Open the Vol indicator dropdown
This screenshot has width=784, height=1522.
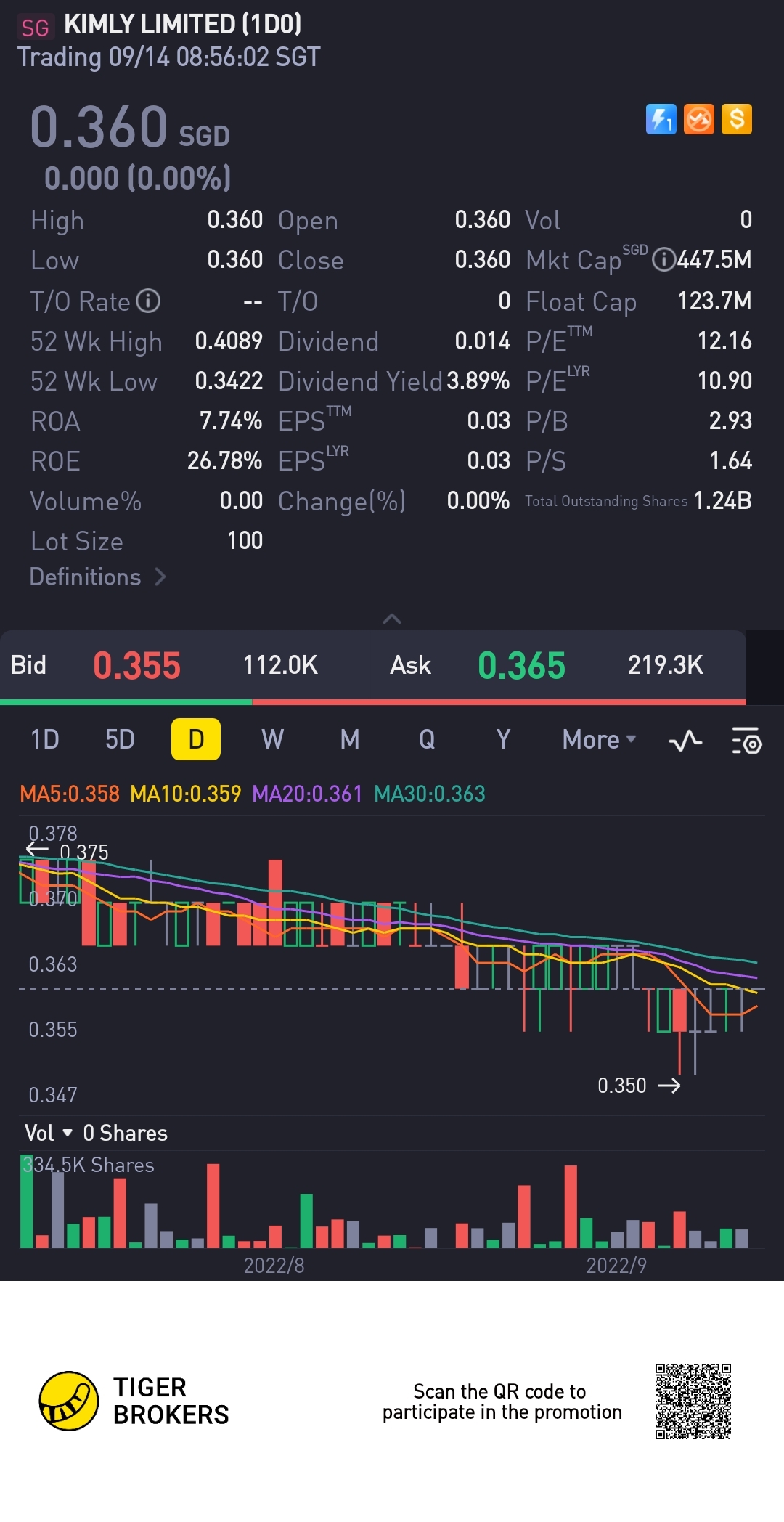click(49, 1133)
